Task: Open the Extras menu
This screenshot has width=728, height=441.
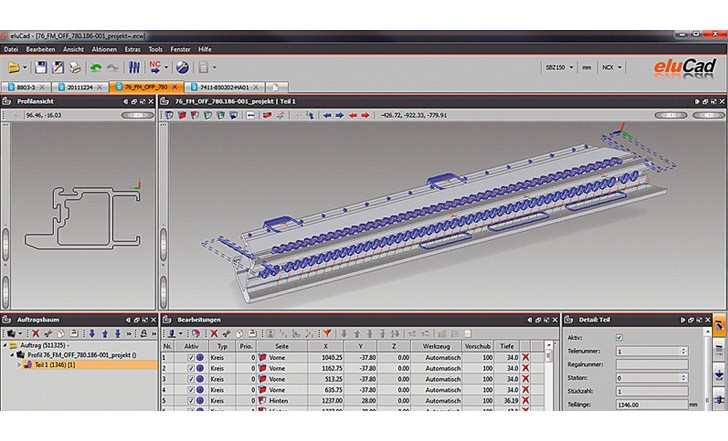Action: click(x=132, y=49)
